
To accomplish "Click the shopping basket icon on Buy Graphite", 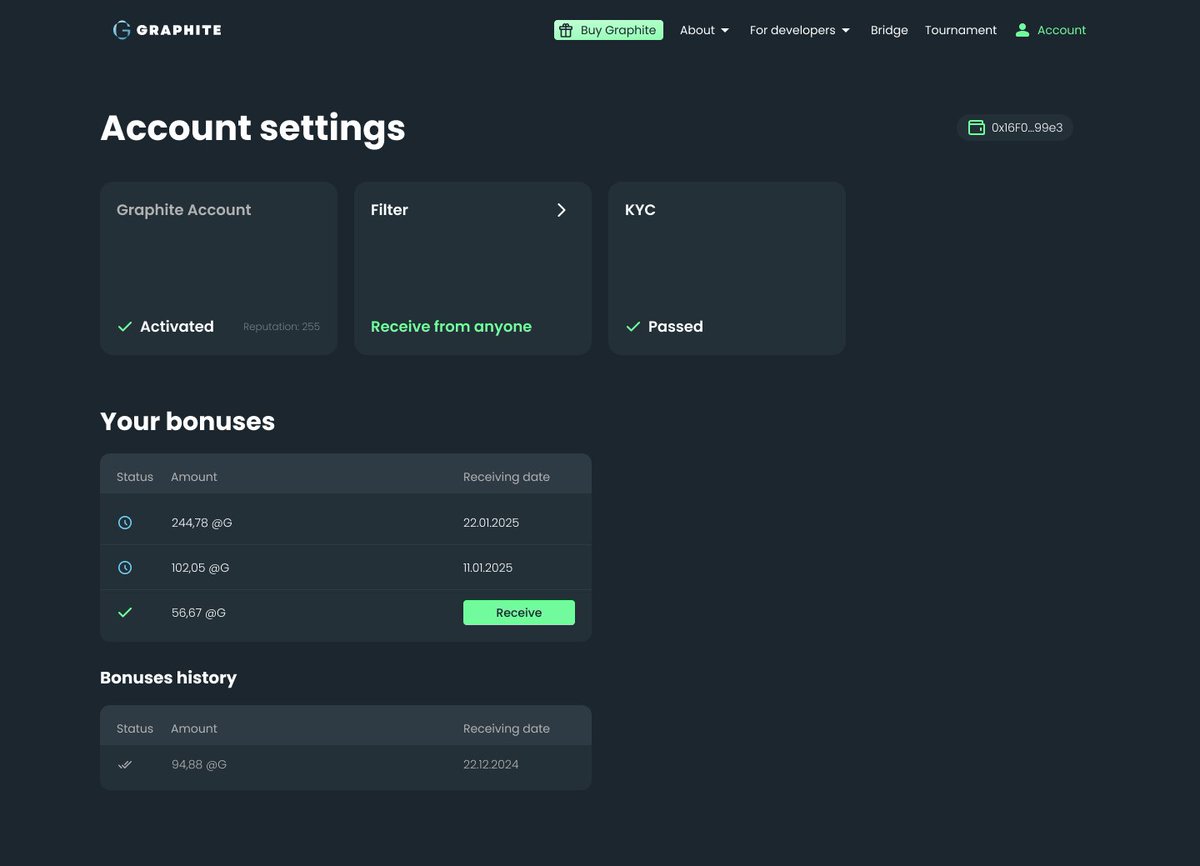I will (568, 30).
